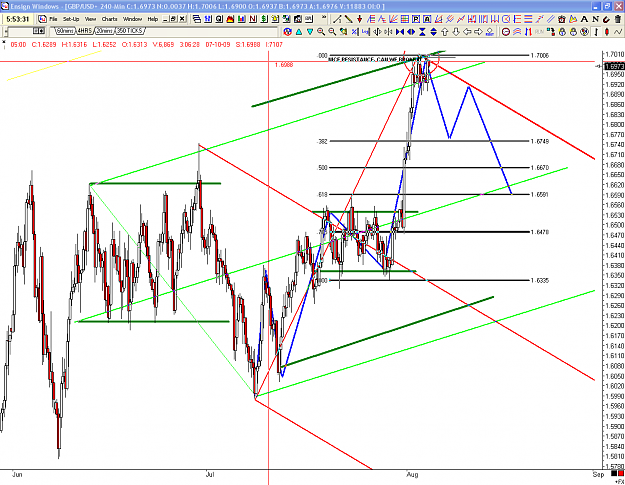Pick the blue parallel lines tool
This screenshot has height=485, width=625.
(550, 19)
